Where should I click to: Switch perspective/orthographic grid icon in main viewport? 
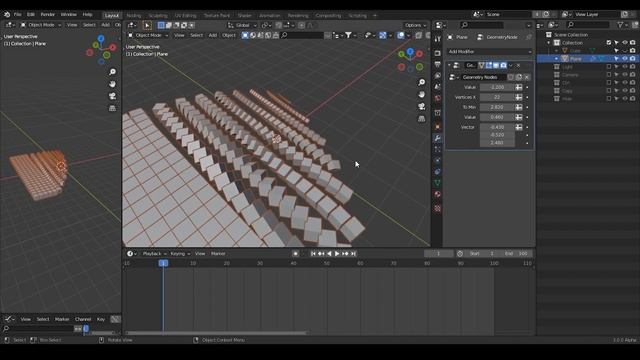422,119
